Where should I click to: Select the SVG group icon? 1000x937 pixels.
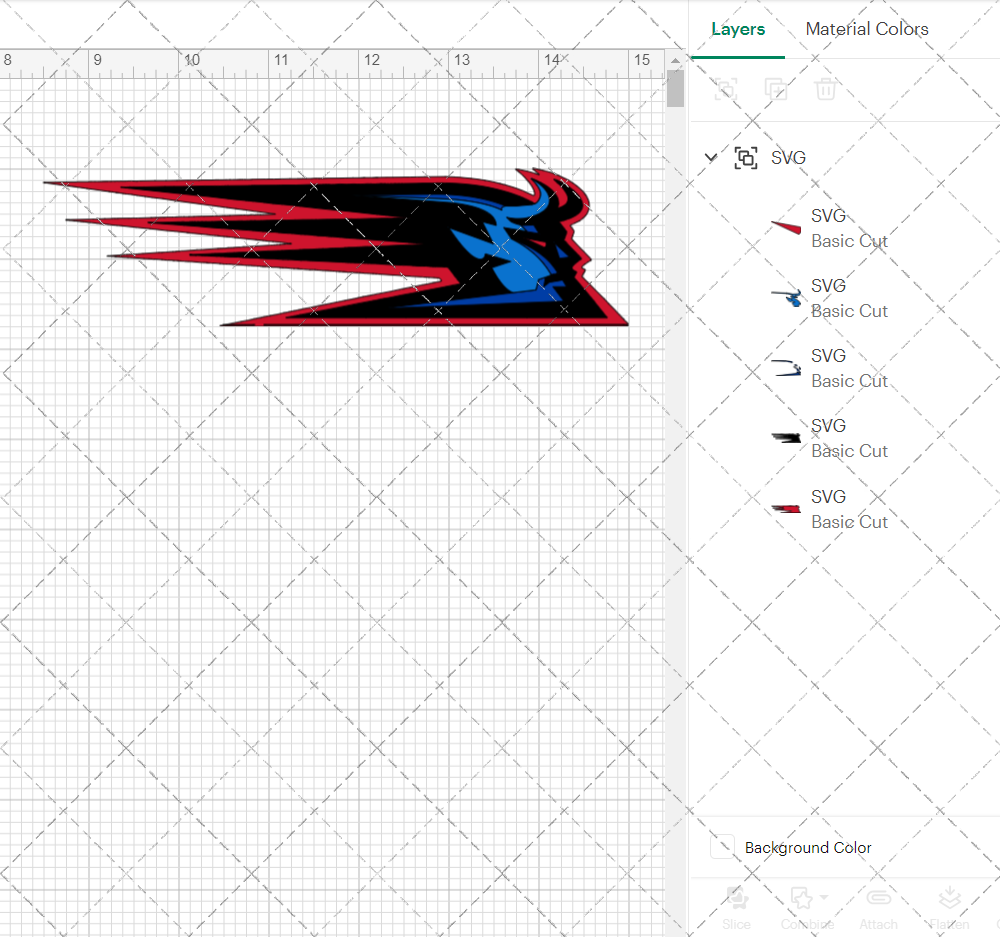click(x=746, y=158)
